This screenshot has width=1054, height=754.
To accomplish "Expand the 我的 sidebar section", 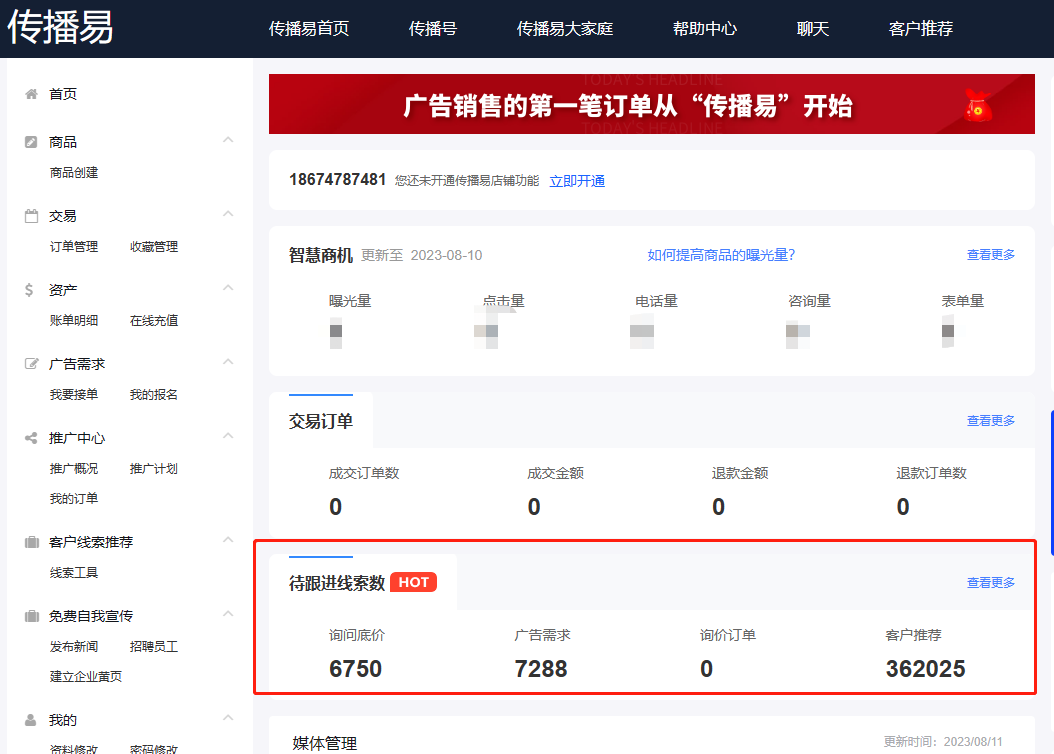I will [228, 719].
